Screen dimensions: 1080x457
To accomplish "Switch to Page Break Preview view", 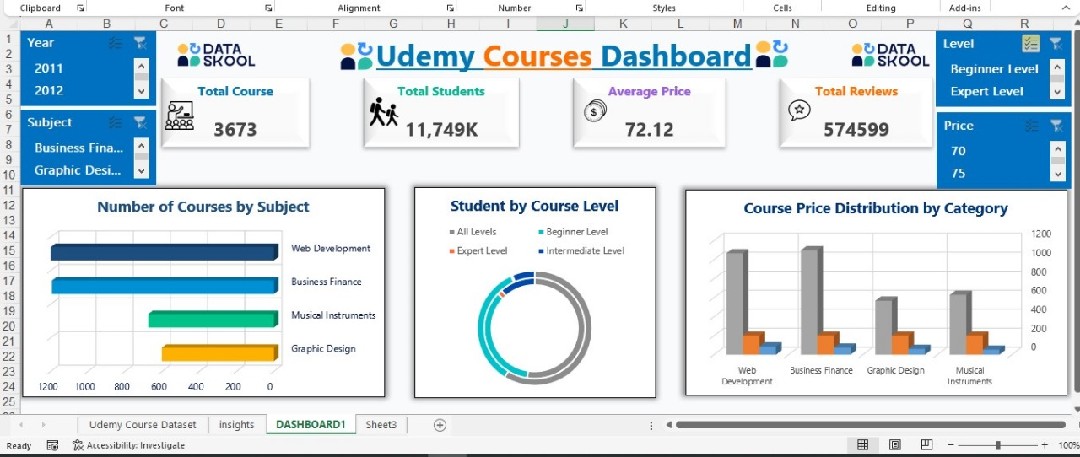I will pos(926,445).
